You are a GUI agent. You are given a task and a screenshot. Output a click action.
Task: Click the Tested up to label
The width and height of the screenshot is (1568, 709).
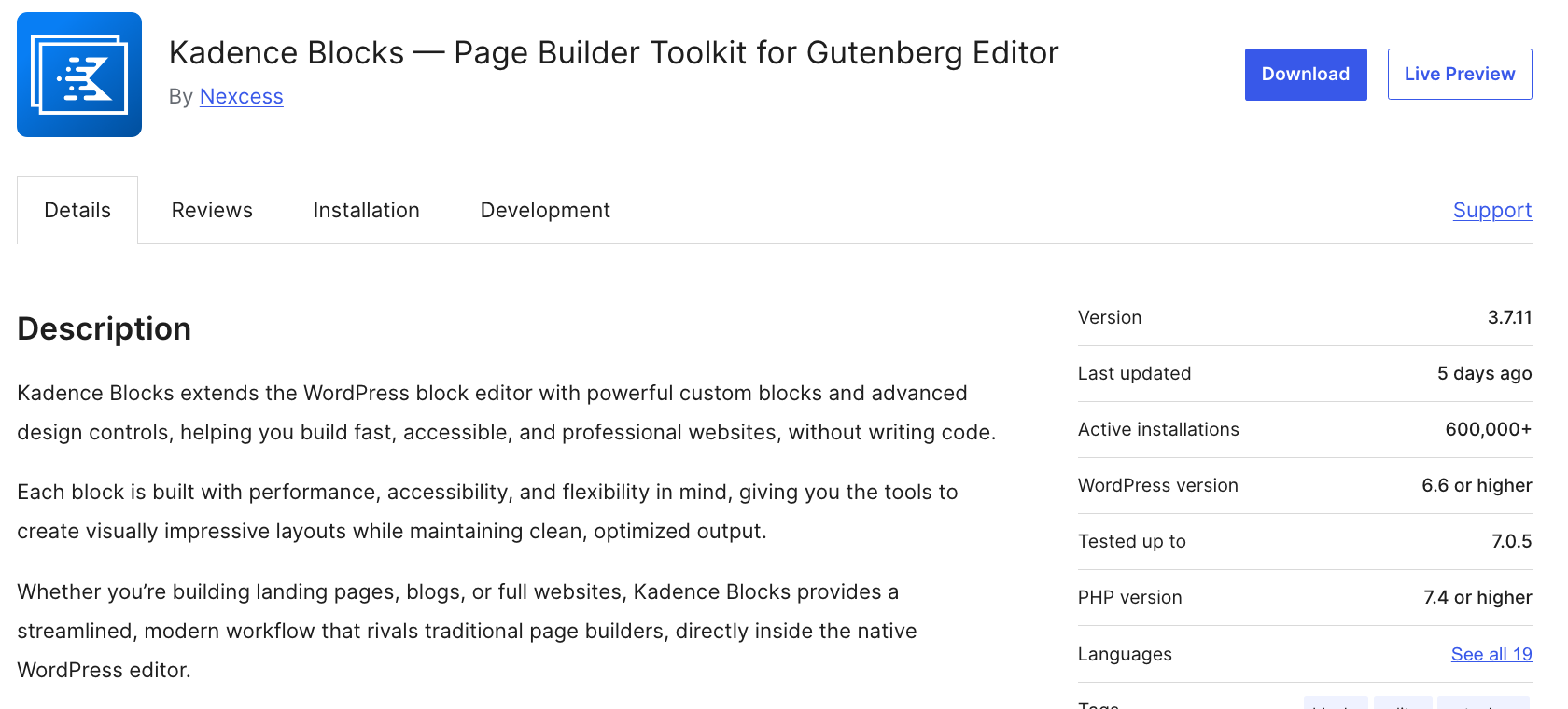point(1132,541)
